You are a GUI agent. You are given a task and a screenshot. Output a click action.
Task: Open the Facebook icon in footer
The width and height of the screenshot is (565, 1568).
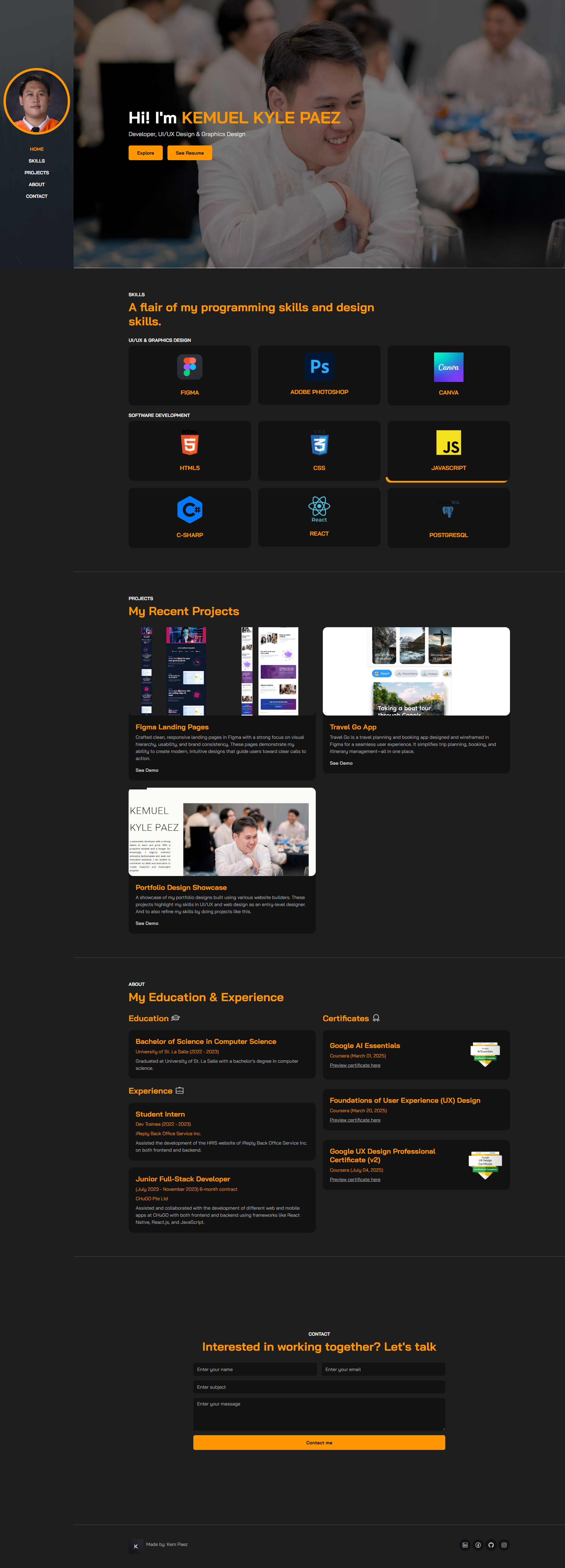478,1545
